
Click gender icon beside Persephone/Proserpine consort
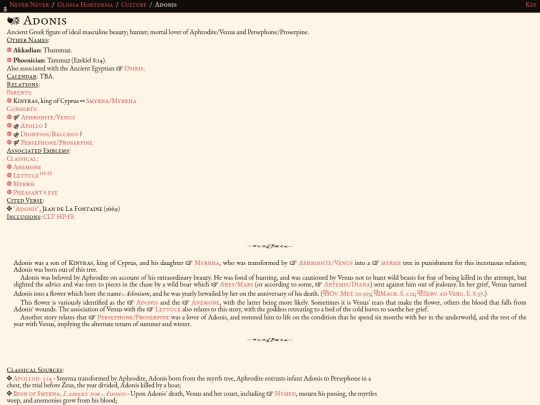point(16,143)
